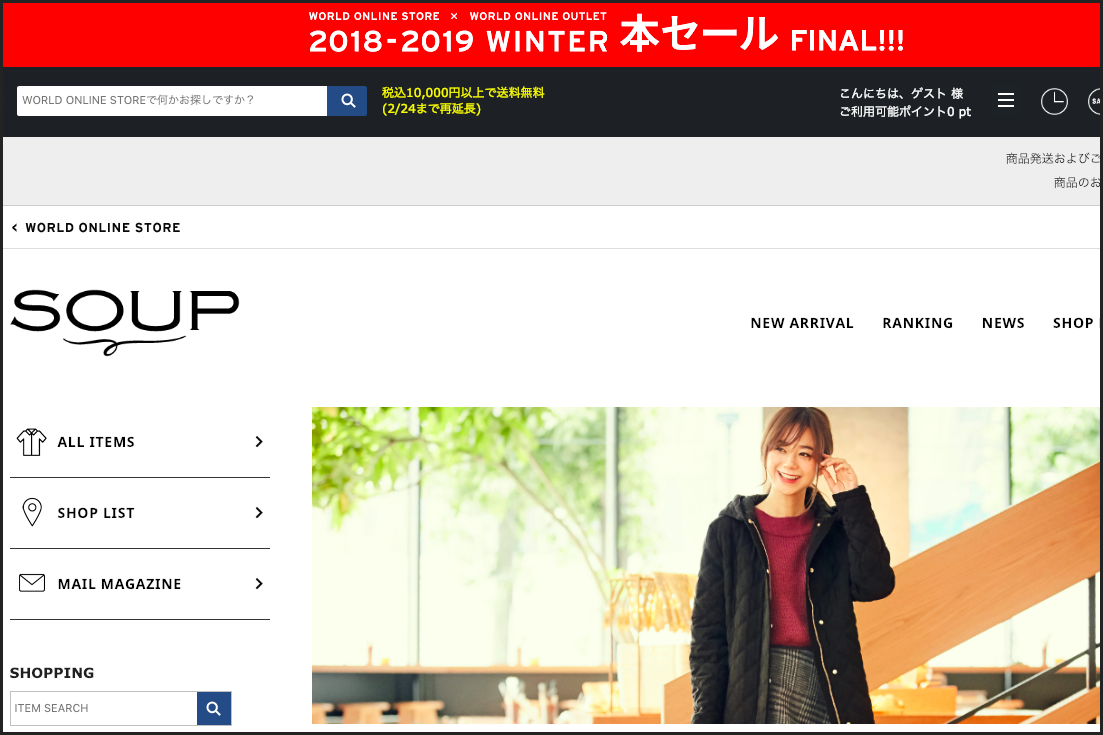Image resolution: width=1103 pixels, height=735 pixels.
Task: Open the Winter Final sale red banner
Action: [x=552, y=34]
